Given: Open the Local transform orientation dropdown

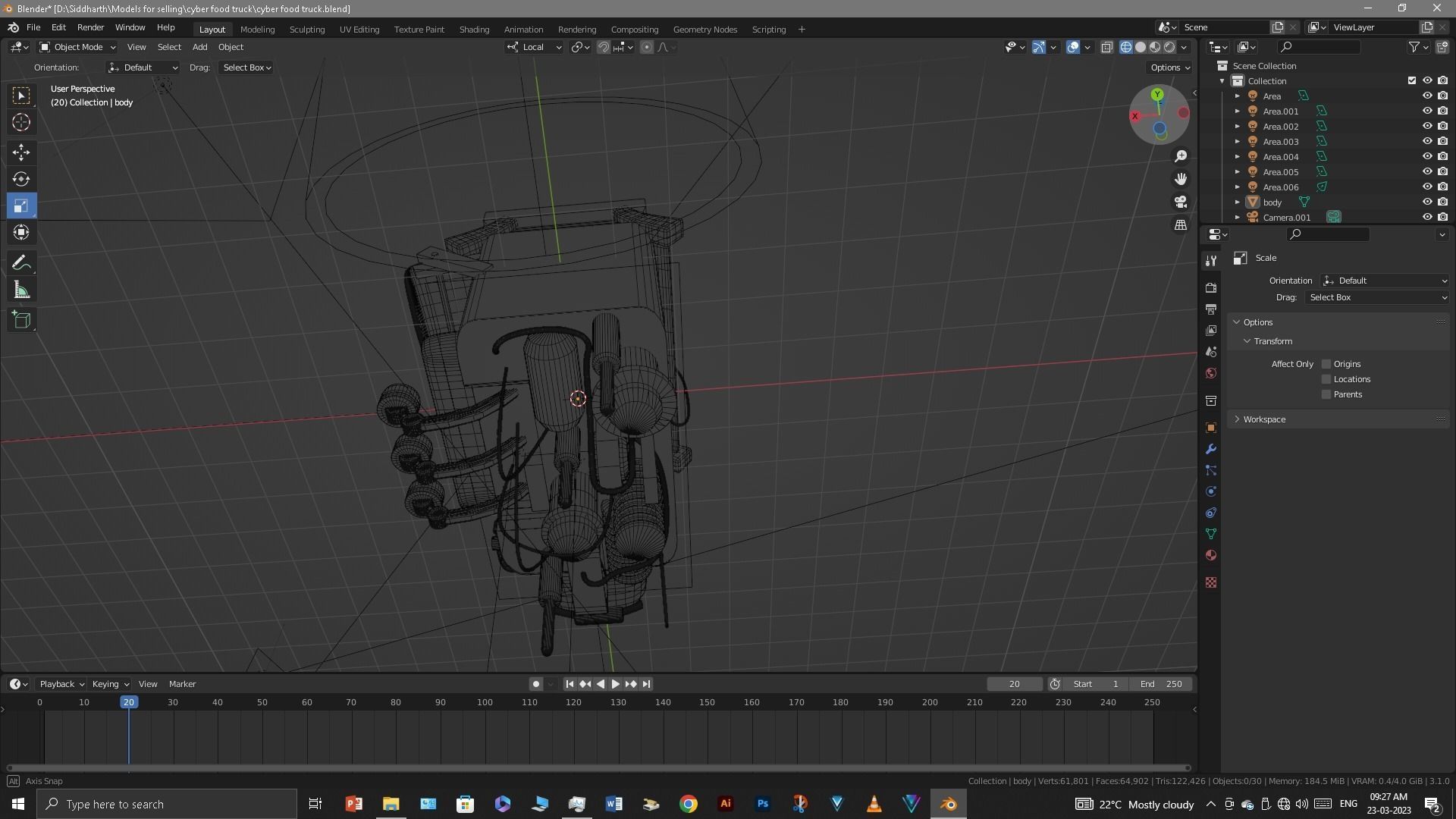Looking at the screenshot, I should point(534,47).
